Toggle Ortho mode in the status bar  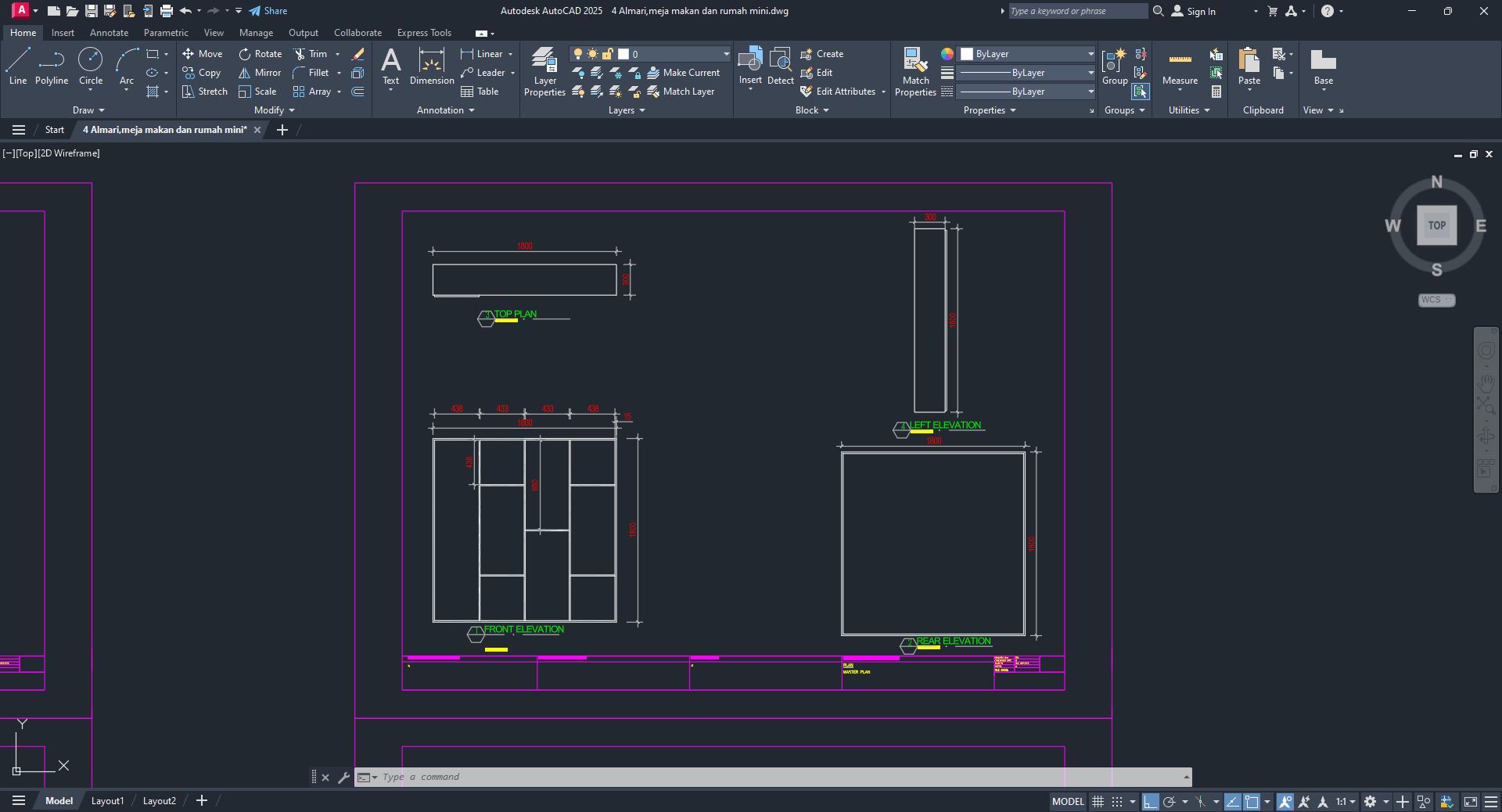tap(1150, 802)
